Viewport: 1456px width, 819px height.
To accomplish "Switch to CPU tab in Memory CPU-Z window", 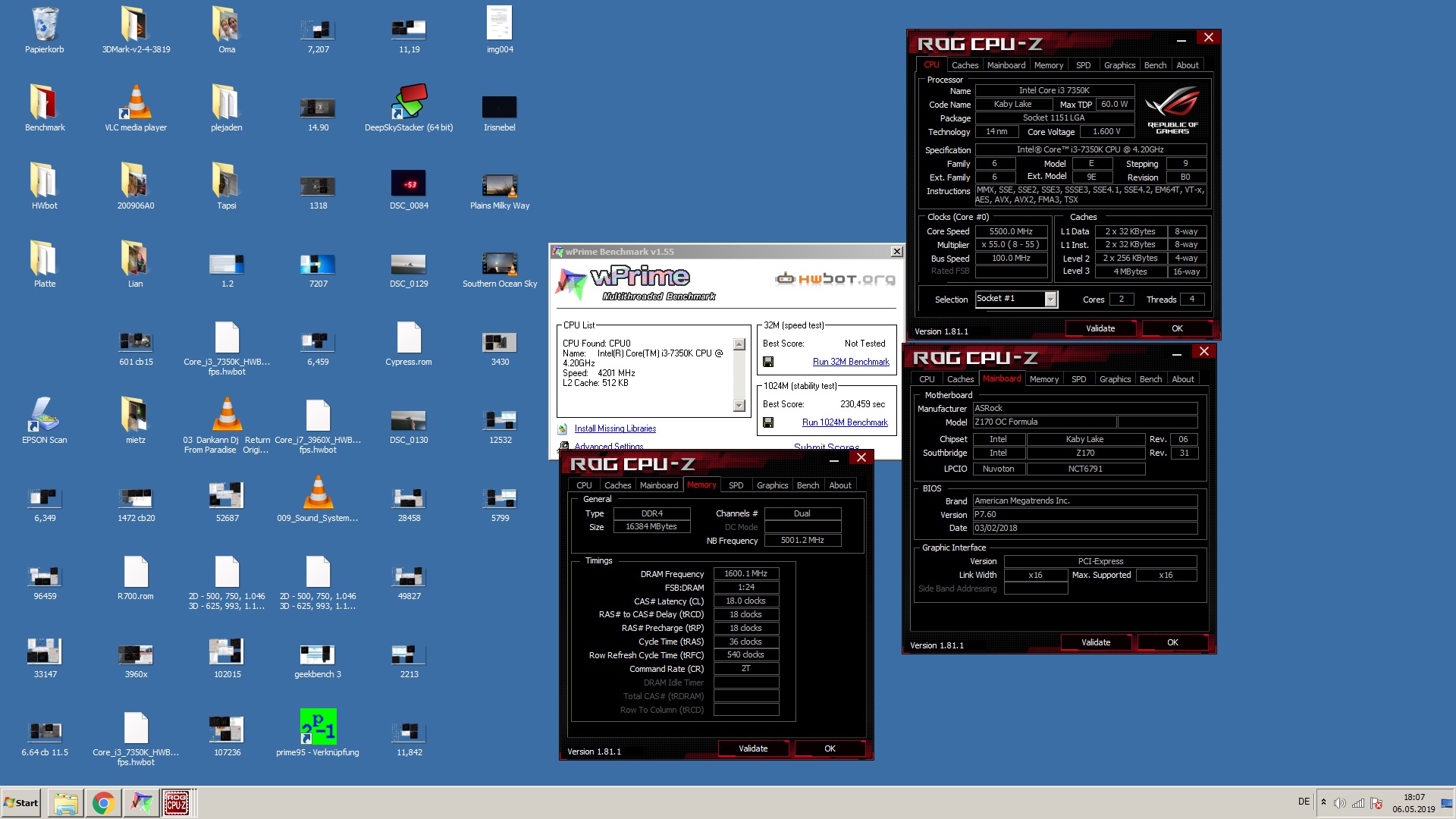I will pyautogui.click(x=584, y=485).
